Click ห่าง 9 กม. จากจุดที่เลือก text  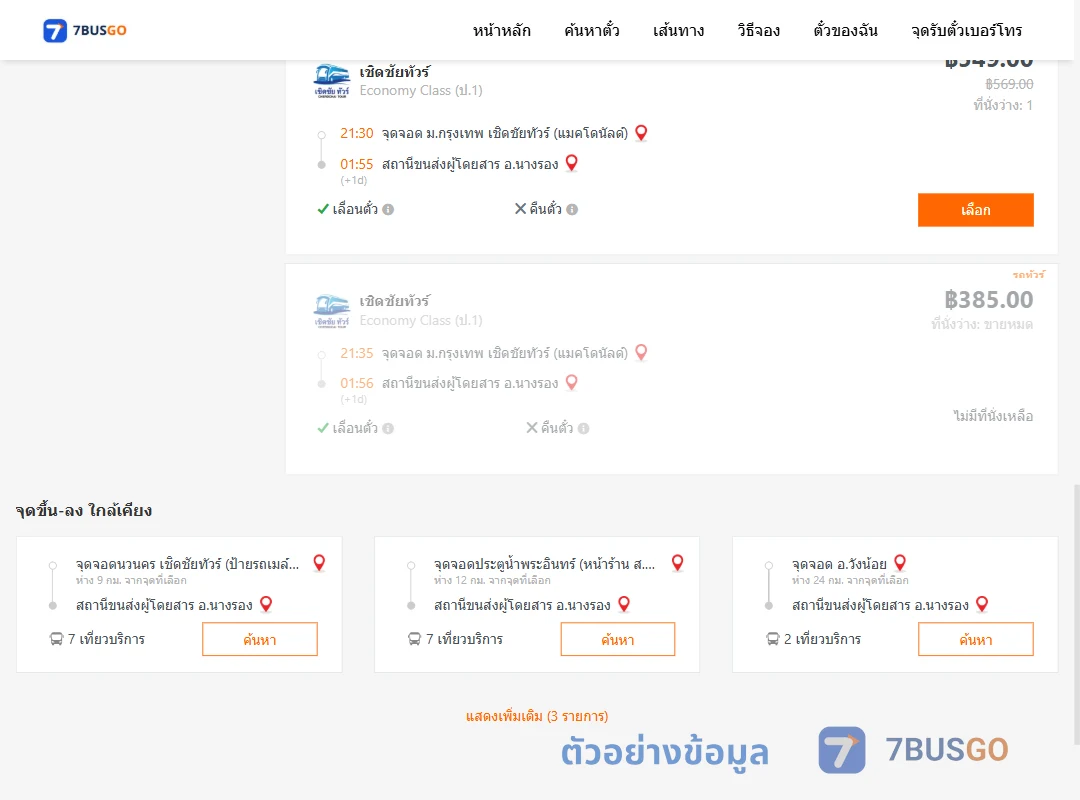point(131,580)
